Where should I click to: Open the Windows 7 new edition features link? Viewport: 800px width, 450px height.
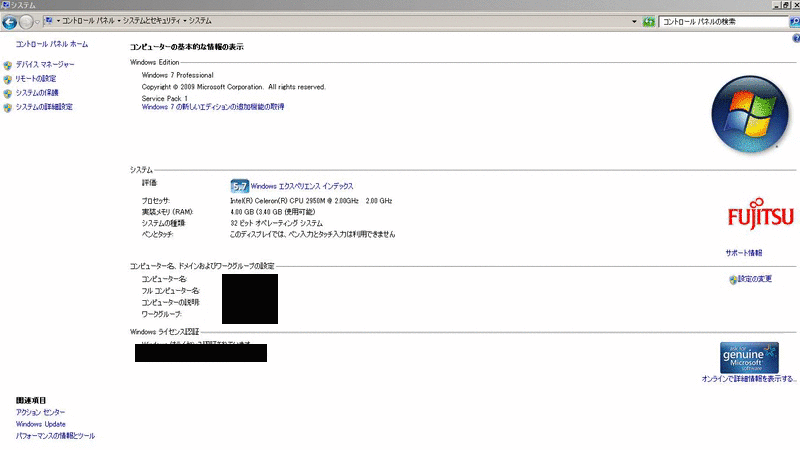(213, 107)
